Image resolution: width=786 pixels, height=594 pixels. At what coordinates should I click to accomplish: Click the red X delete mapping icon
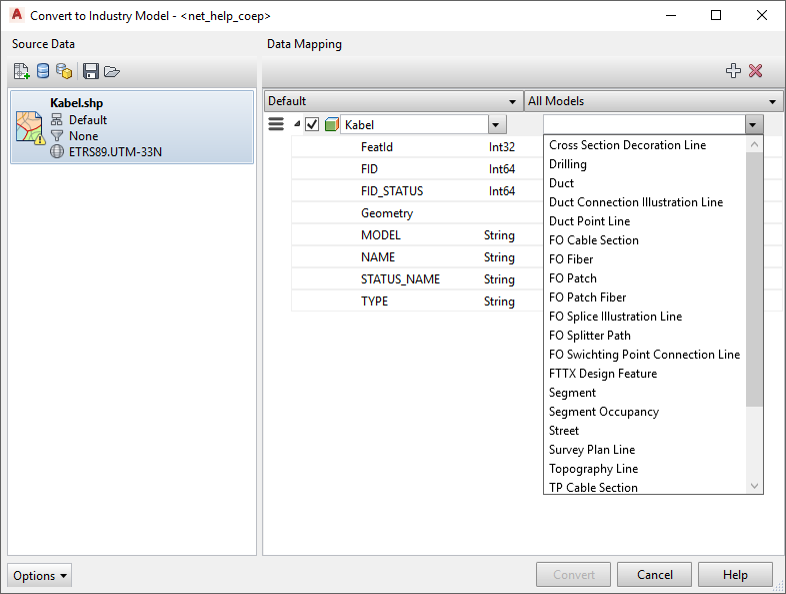pyautogui.click(x=756, y=71)
